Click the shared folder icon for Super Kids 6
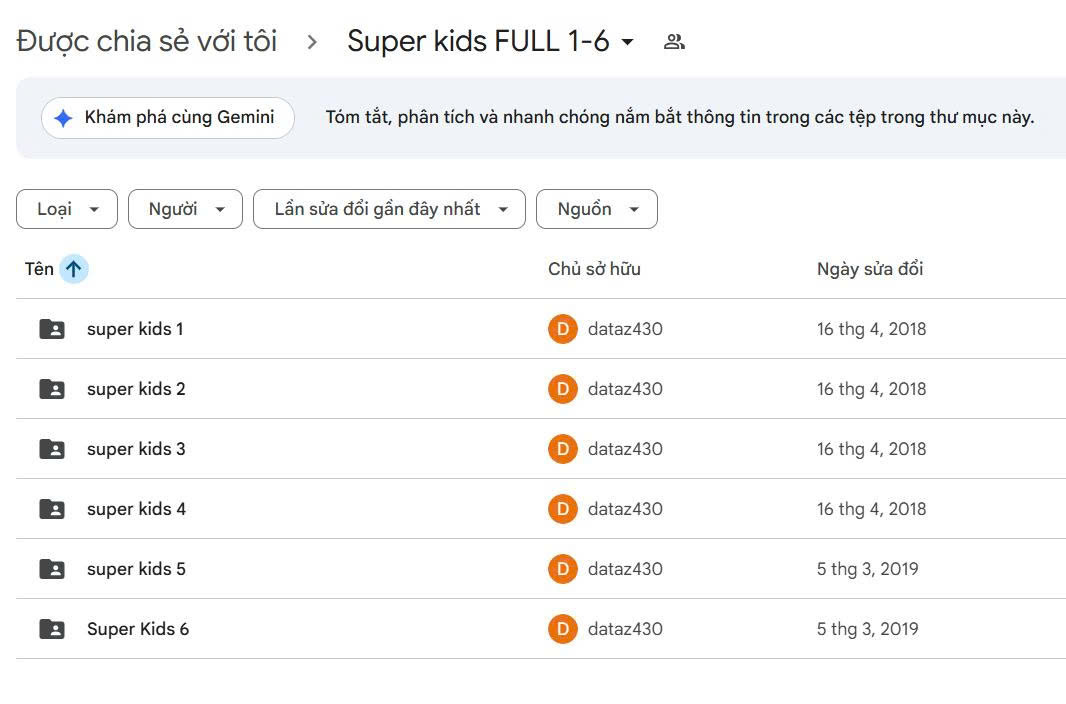The width and height of the screenshot is (1066, 704). pos(52,629)
